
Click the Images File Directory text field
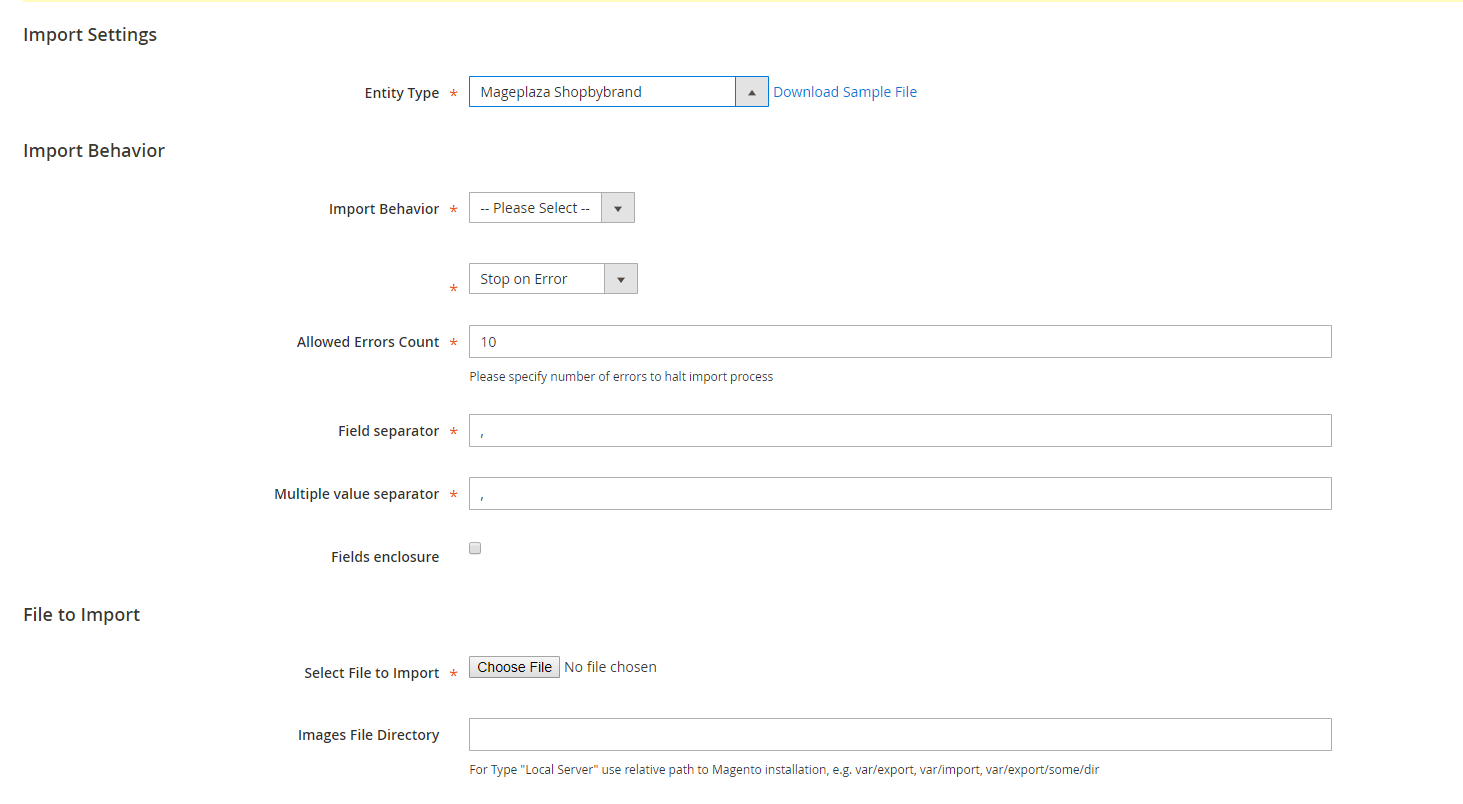click(900, 735)
